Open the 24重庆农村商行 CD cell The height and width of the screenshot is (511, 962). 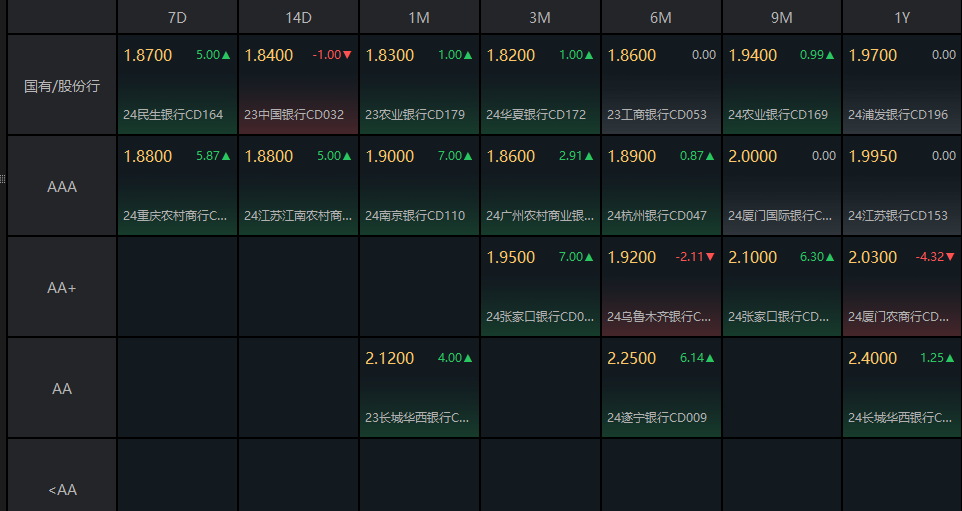[x=177, y=186]
